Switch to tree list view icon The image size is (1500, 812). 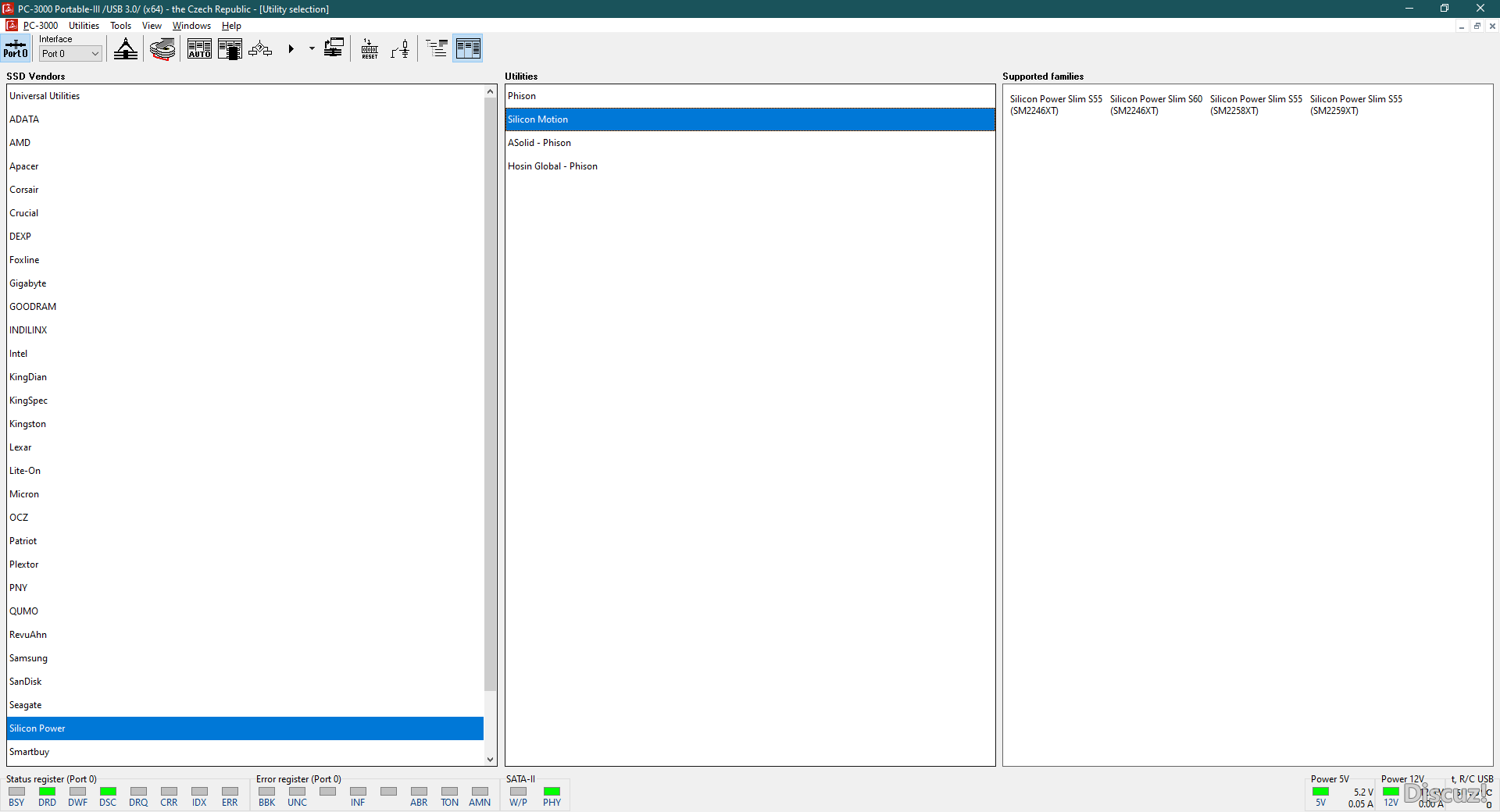coord(437,49)
